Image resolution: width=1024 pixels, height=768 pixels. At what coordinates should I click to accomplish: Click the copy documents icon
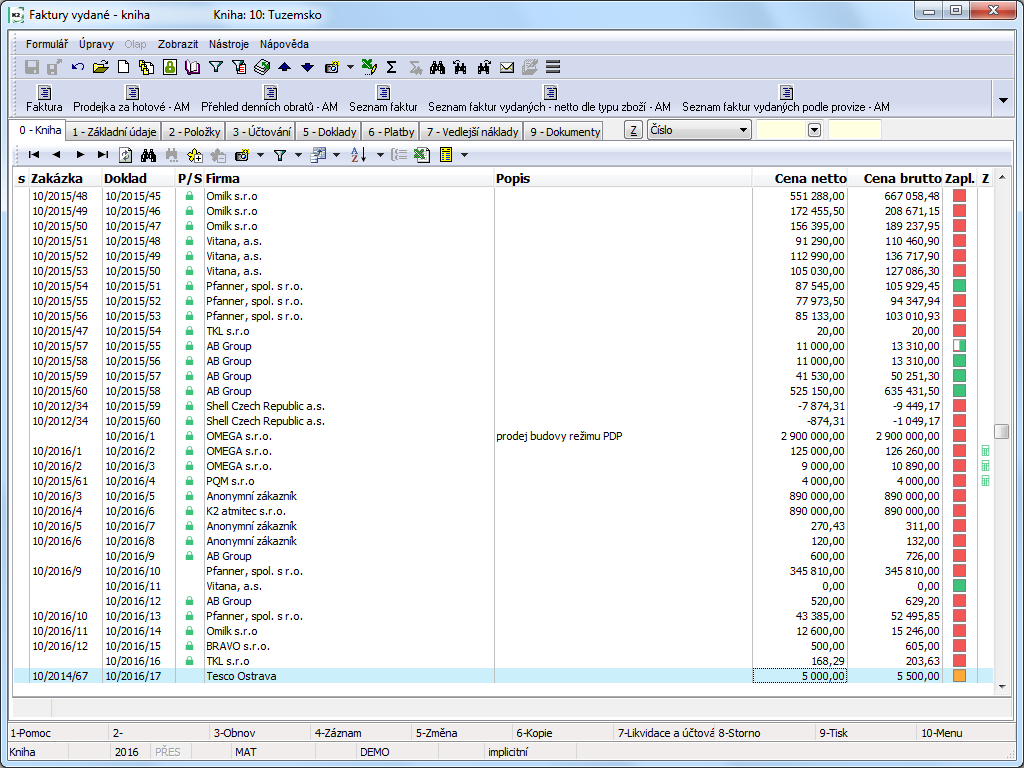point(146,67)
